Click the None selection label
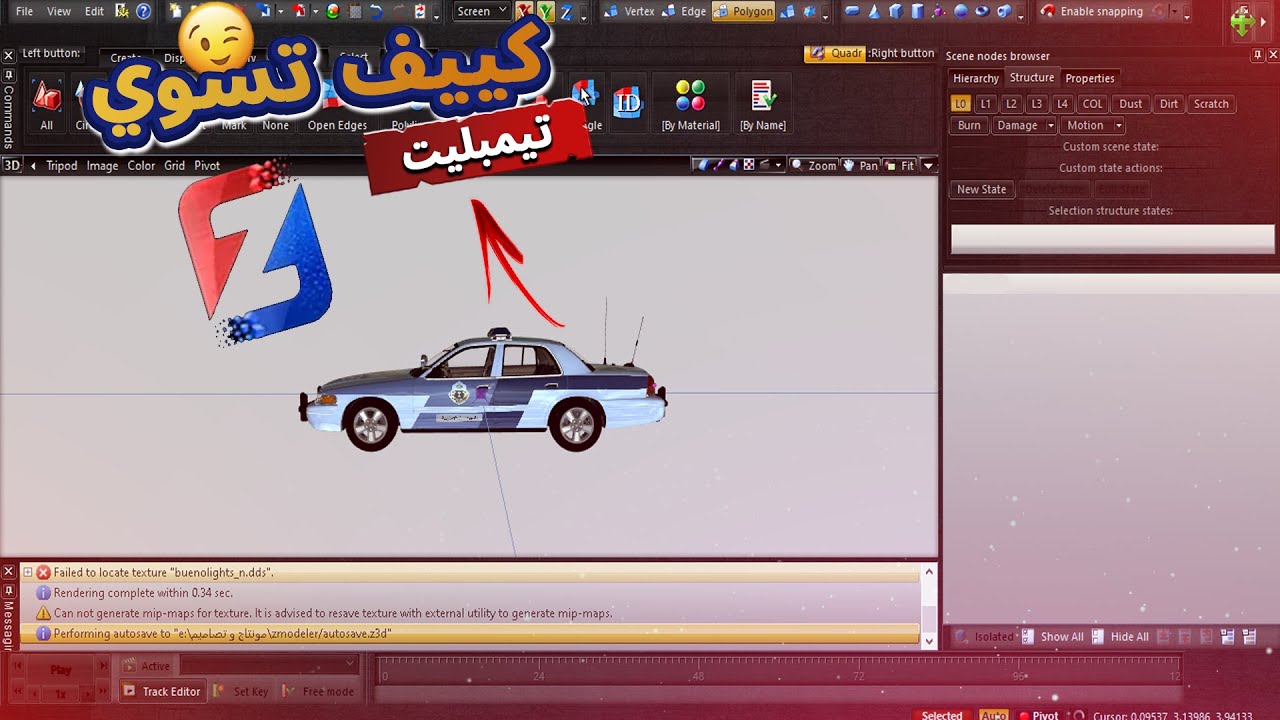Viewport: 1280px width, 720px height. (x=275, y=125)
